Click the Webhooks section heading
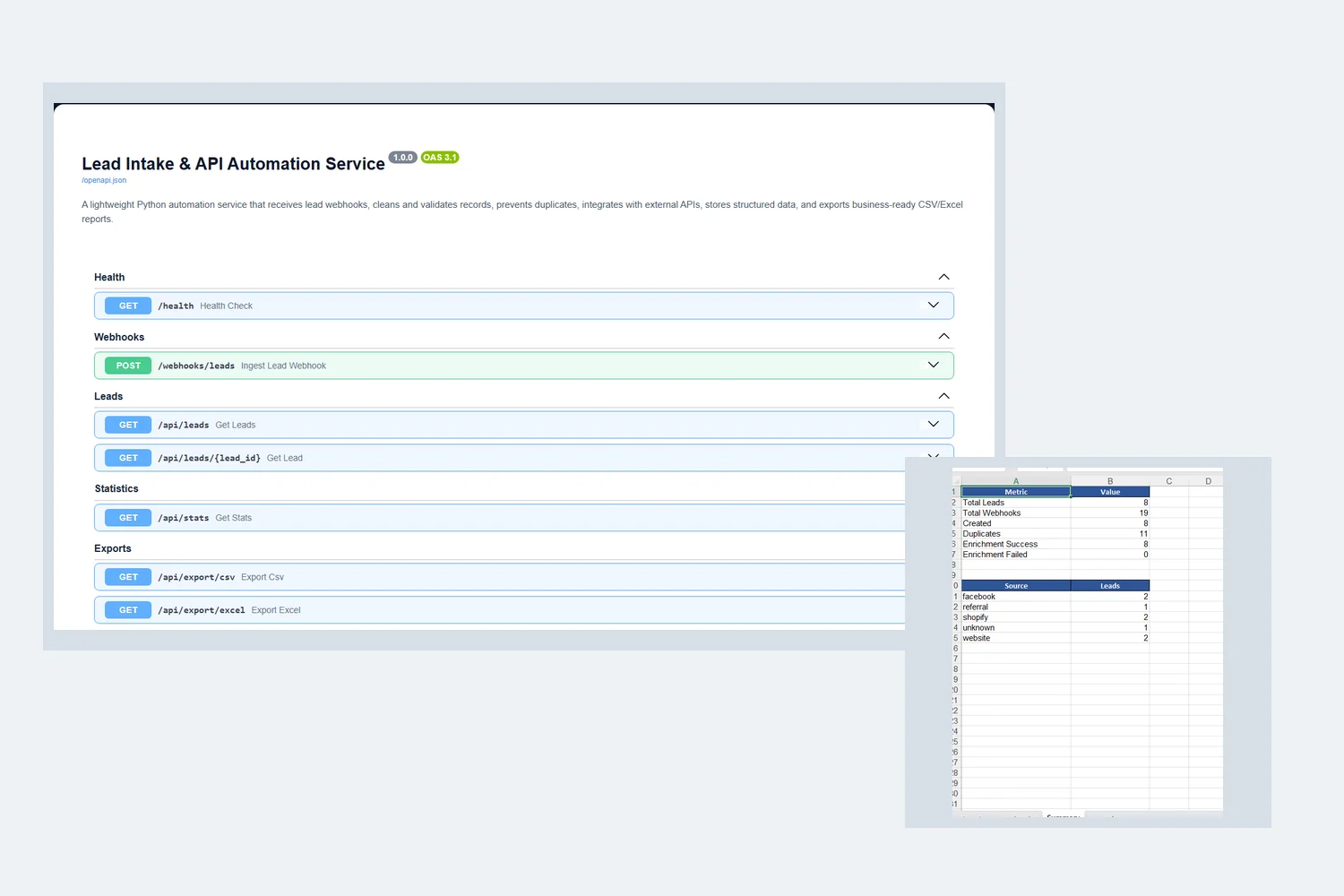Screen dimensions: 1344x896 [x=119, y=337]
